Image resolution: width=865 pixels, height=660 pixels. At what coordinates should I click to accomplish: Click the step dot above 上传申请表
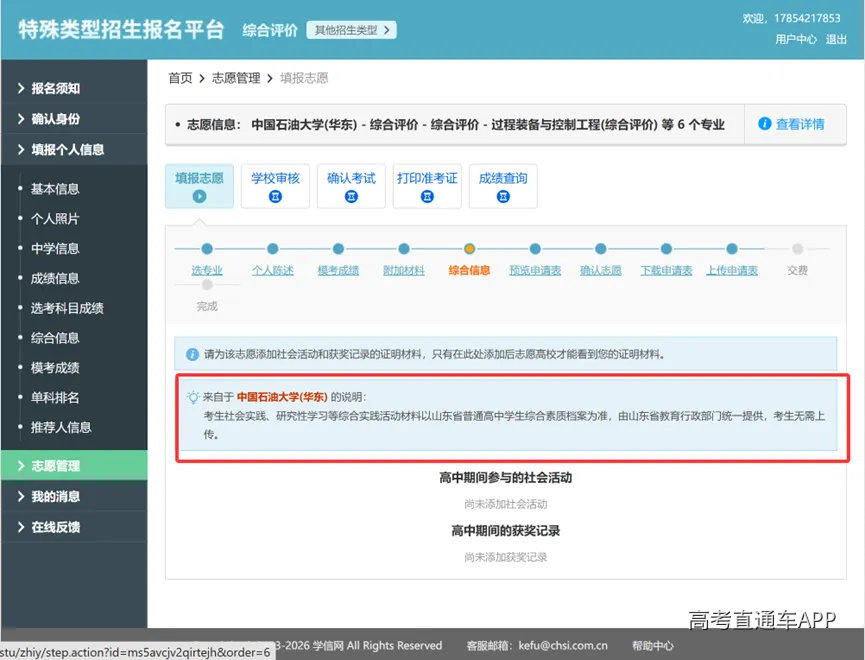732,249
